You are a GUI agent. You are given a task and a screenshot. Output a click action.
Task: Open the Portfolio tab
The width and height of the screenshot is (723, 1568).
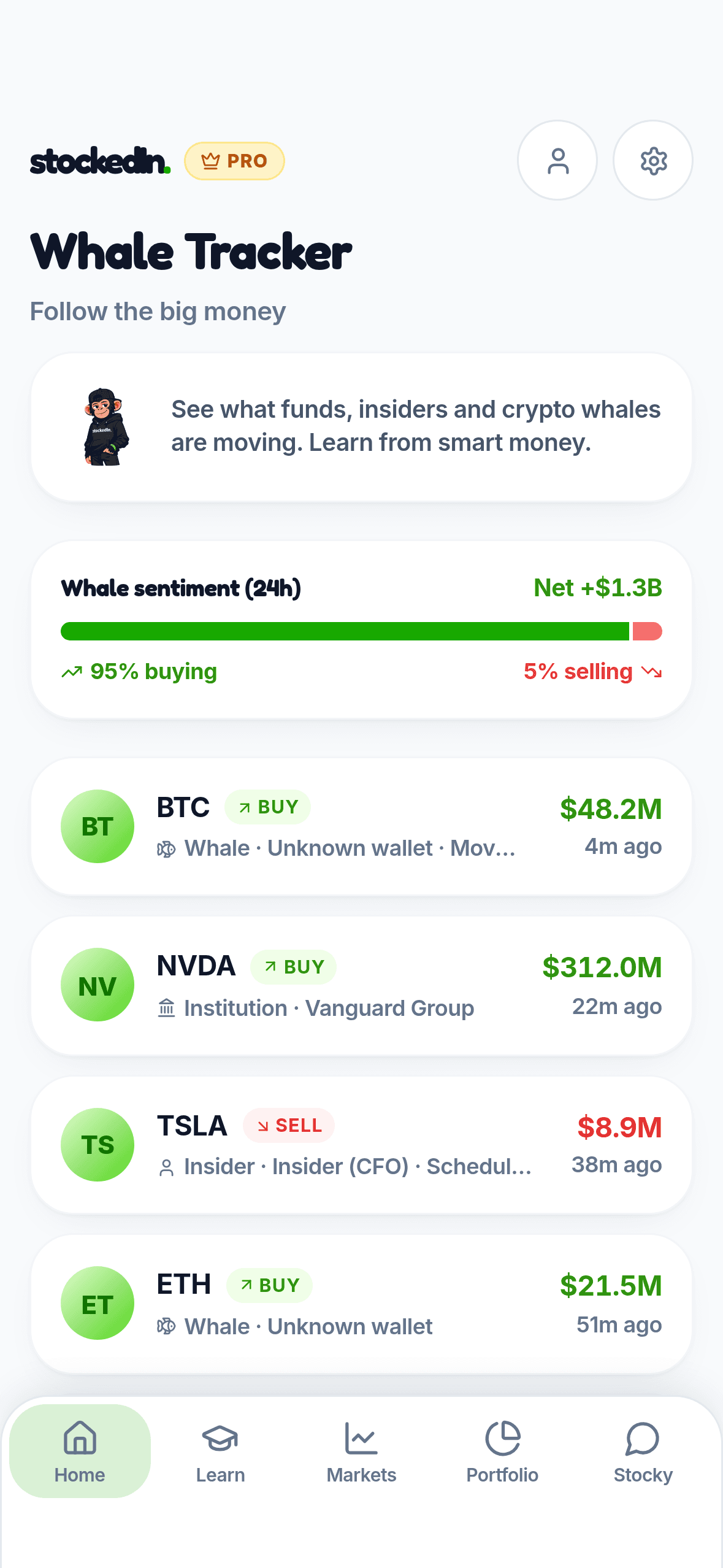click(502, 1451)
